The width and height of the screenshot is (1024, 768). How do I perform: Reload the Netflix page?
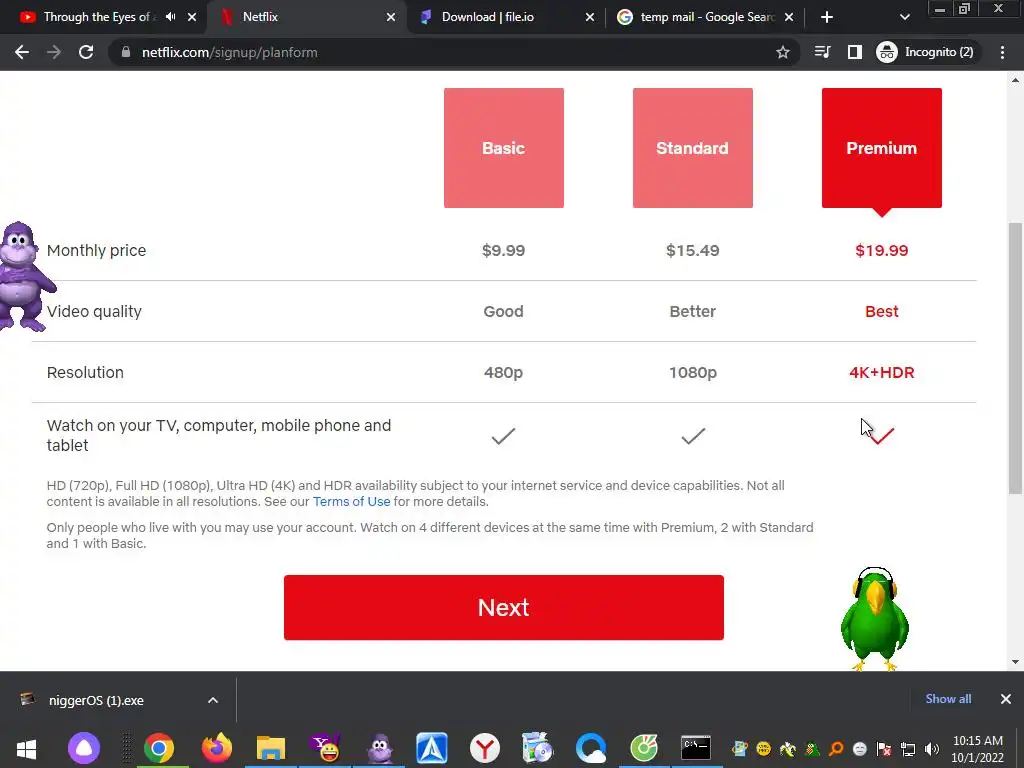coord(86,52)
